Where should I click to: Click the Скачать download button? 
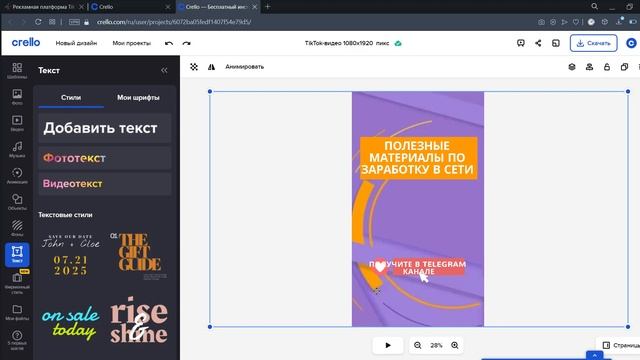click(x=593, y=43)
